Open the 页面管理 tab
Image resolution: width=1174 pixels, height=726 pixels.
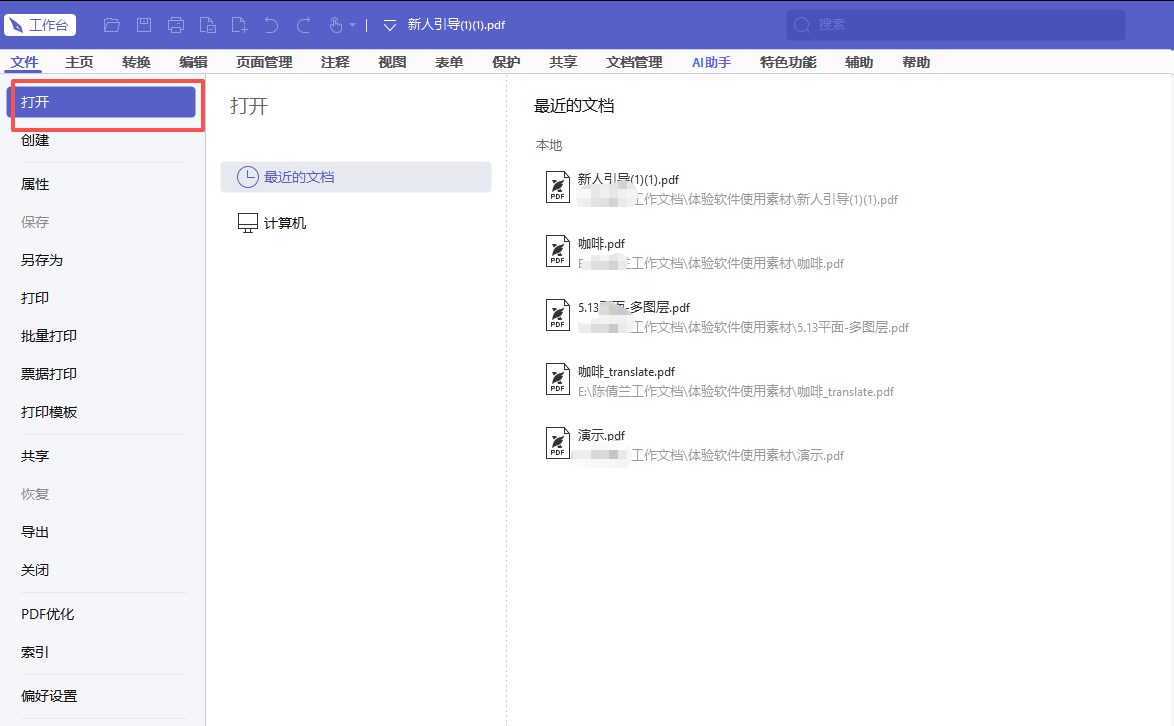pos(264,62)
